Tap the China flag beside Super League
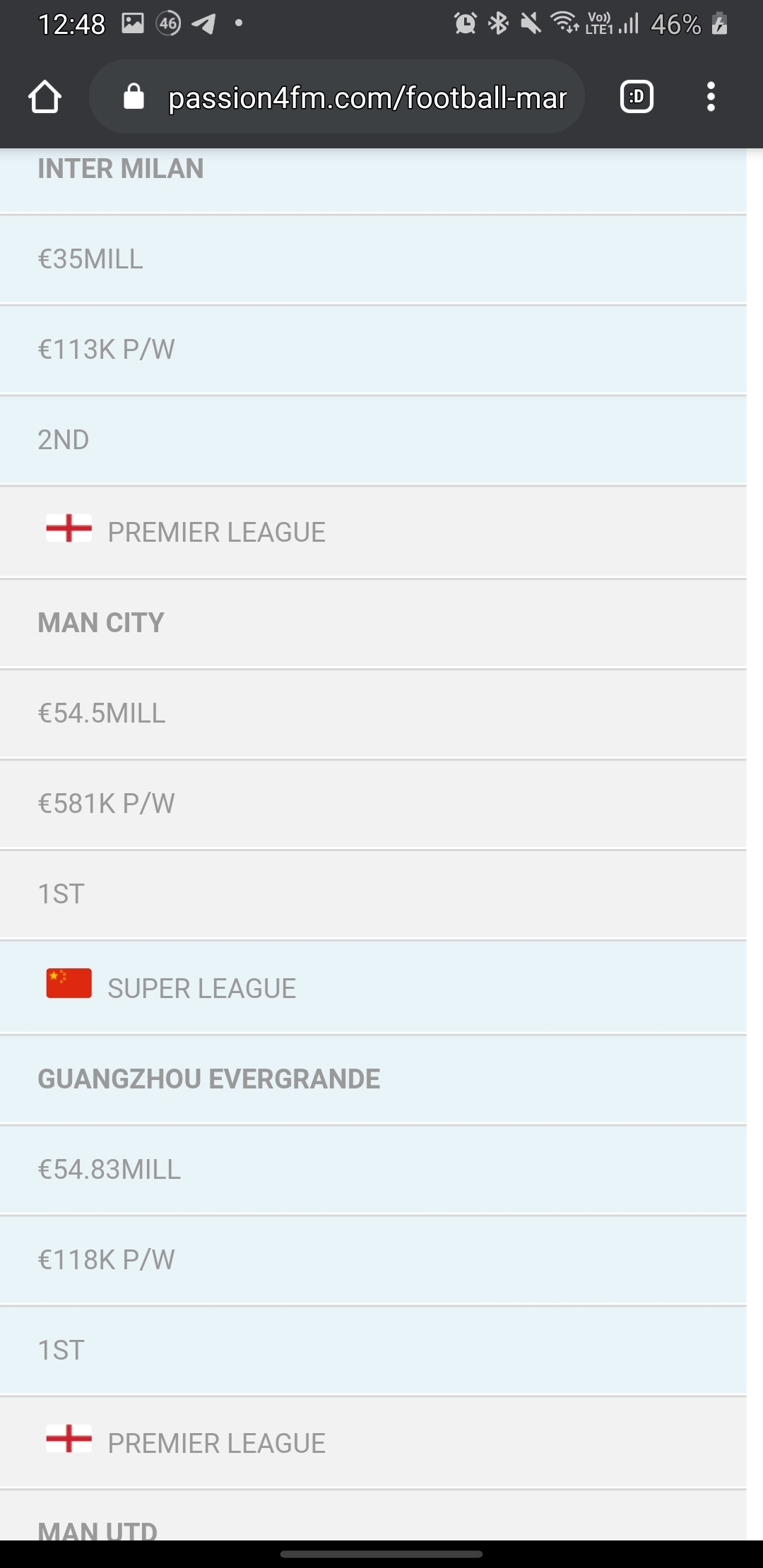This screenshot has height=1568, width=763. (x=69, y=982)
